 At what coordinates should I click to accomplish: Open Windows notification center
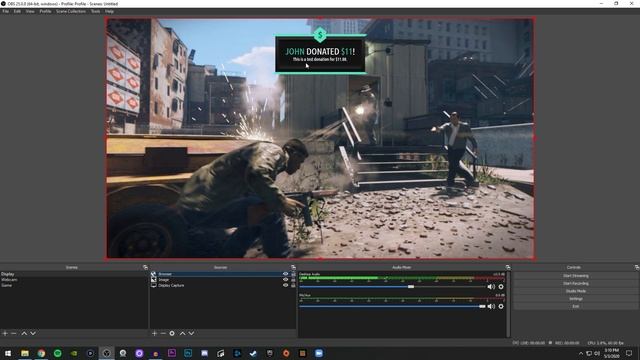click(x=629, y=353)
